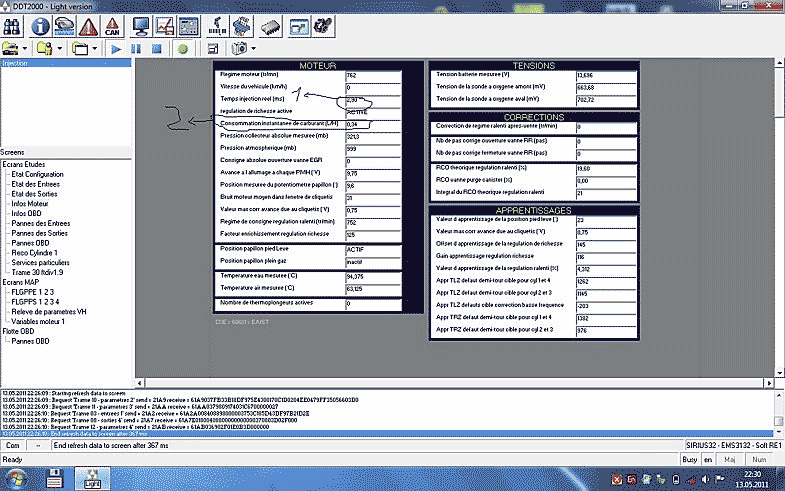Expand the first folder icon dropdown arrow
785x491 pixels.
pos(23,47)
